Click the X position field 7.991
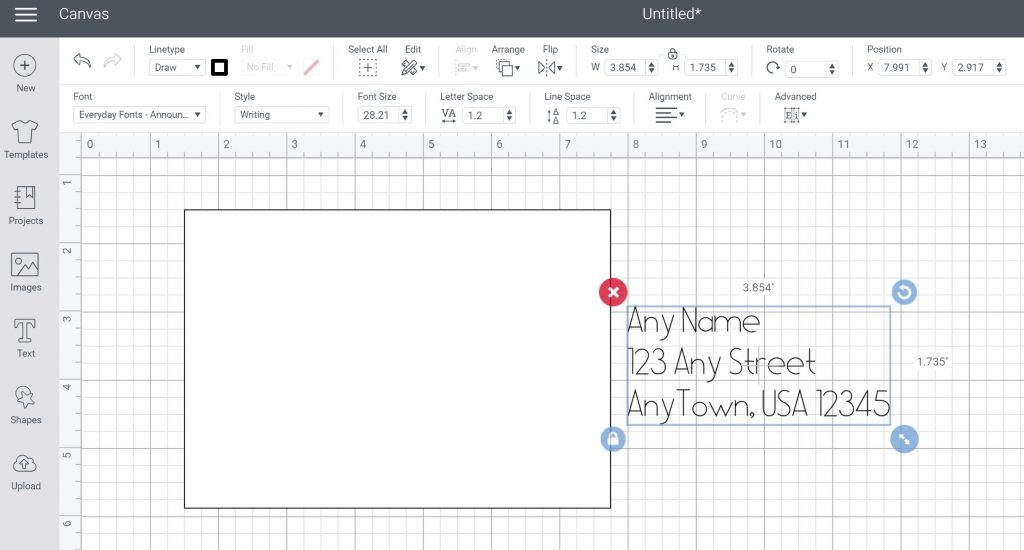1024x550 pixels. [899, 67]
